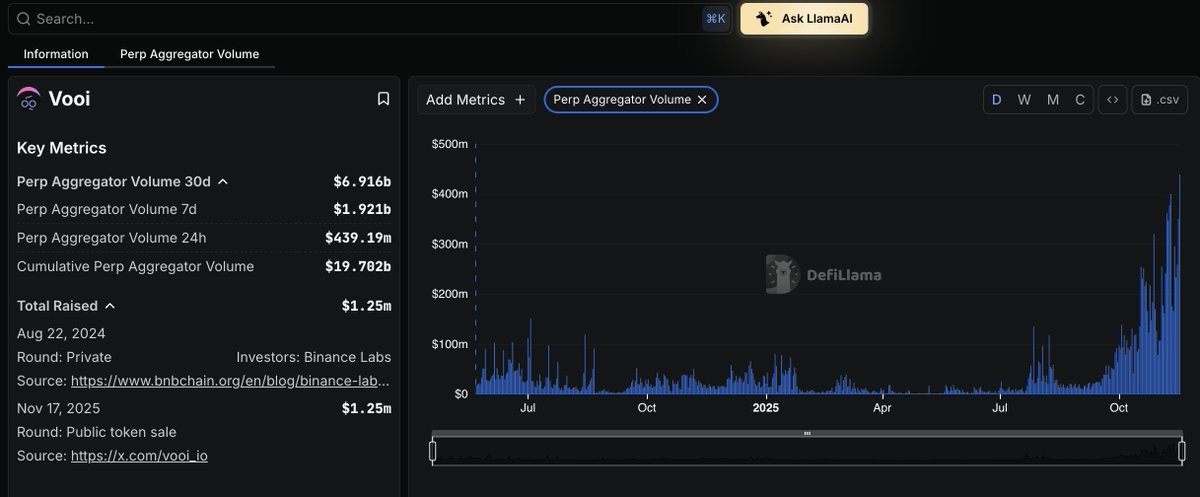Click the Round: Private text
This screenshot has height=497, width=1200.
65,357
